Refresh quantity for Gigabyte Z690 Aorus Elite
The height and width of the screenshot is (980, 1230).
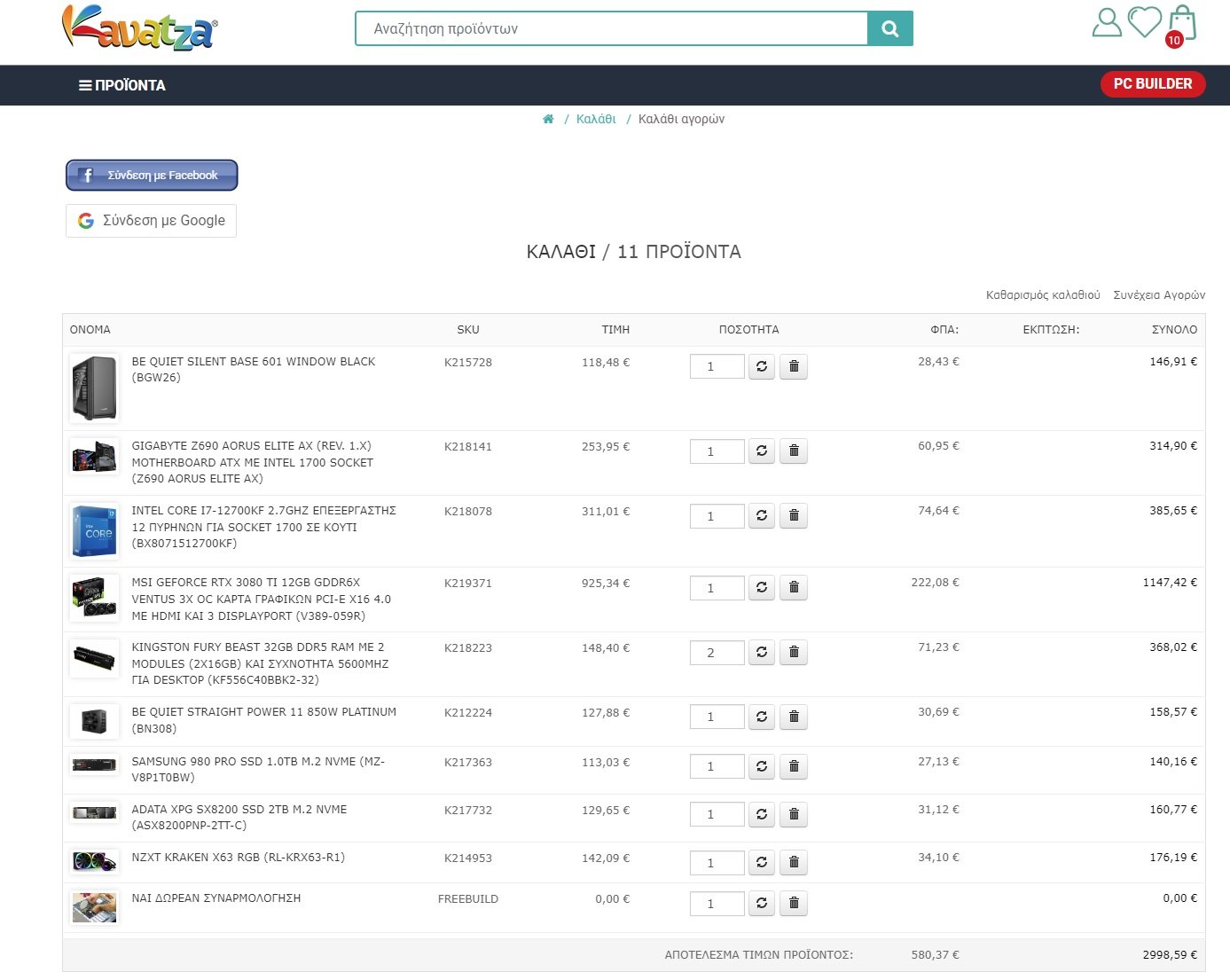coord(762,451)
